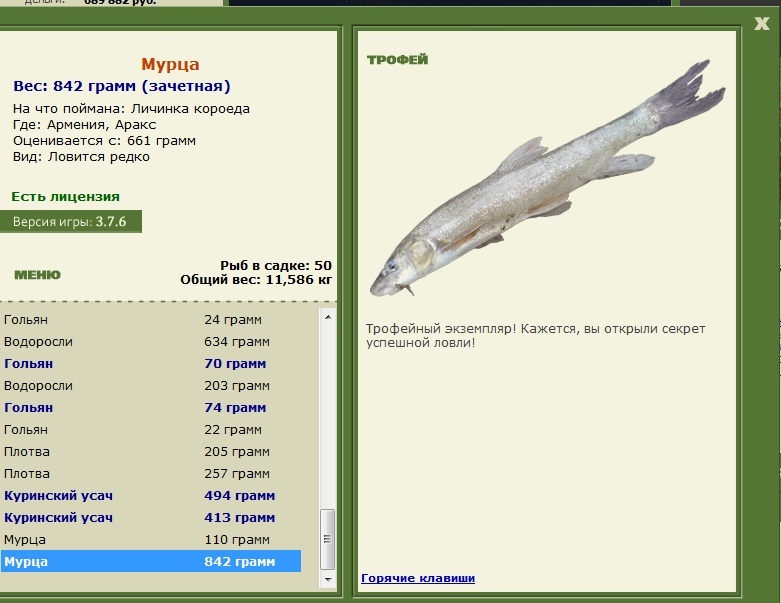The width and height of the screenshot is (781, 603).
Task: Select the Гольян 22 грамм row
Action: pos(151,429)
